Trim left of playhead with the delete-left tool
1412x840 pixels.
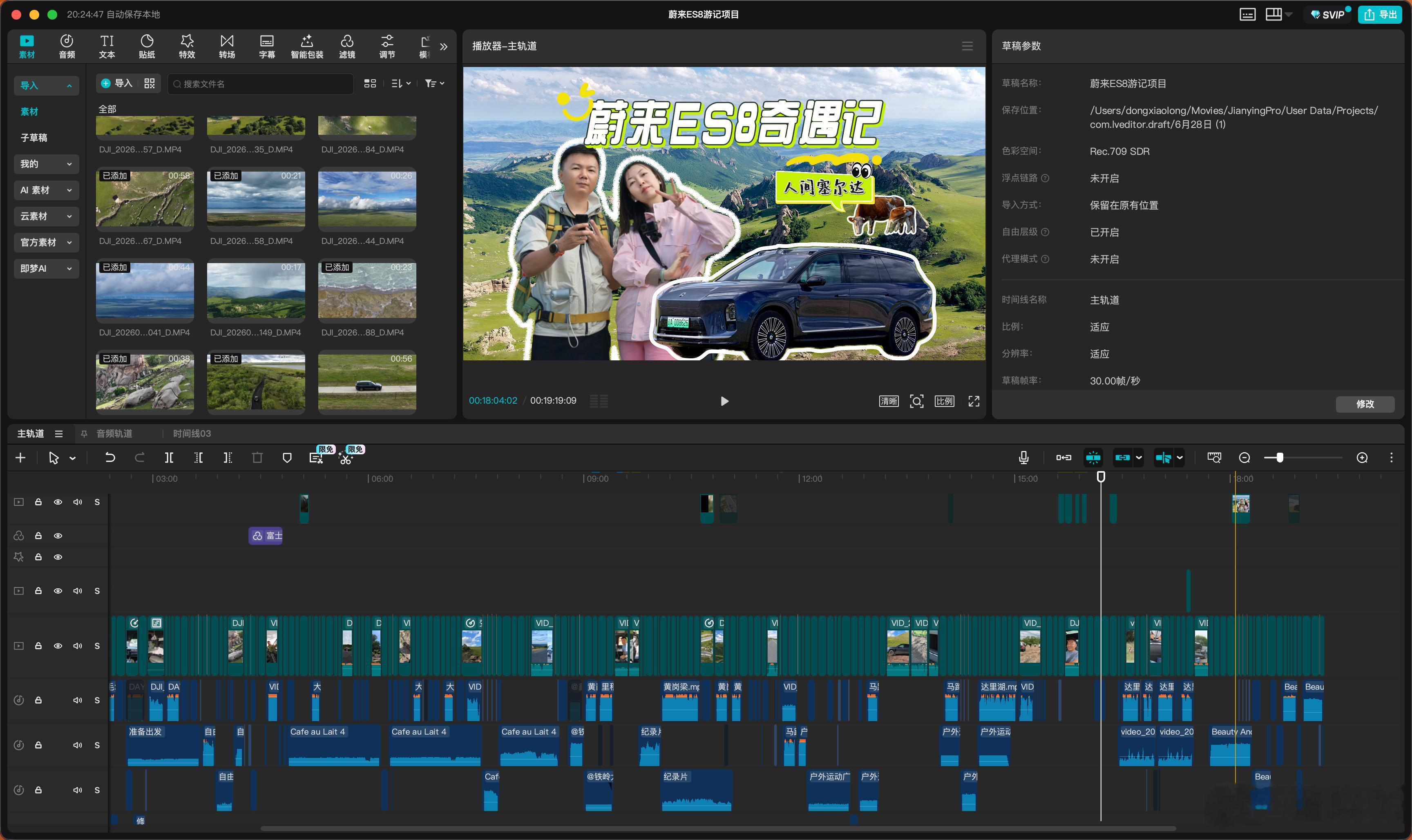pyautogui.click(x=198, y=457)
